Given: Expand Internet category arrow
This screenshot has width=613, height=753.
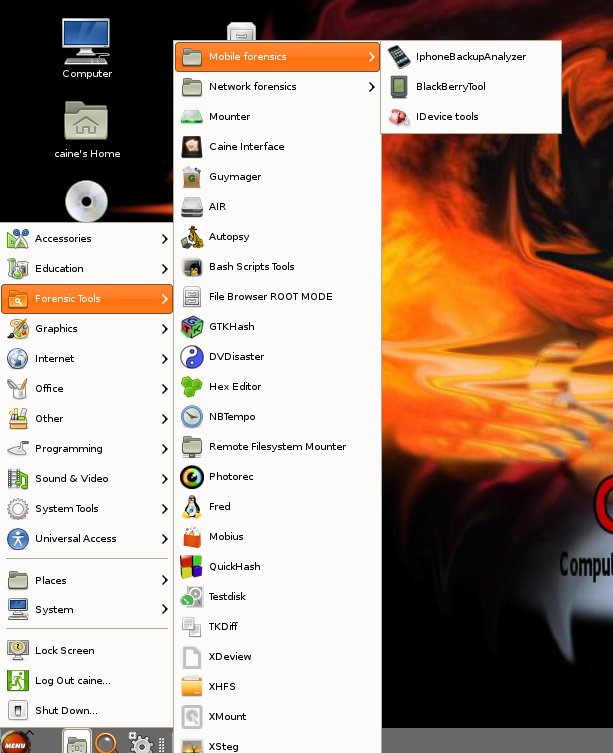Looking at the screenshot, I should pos(164,359).
